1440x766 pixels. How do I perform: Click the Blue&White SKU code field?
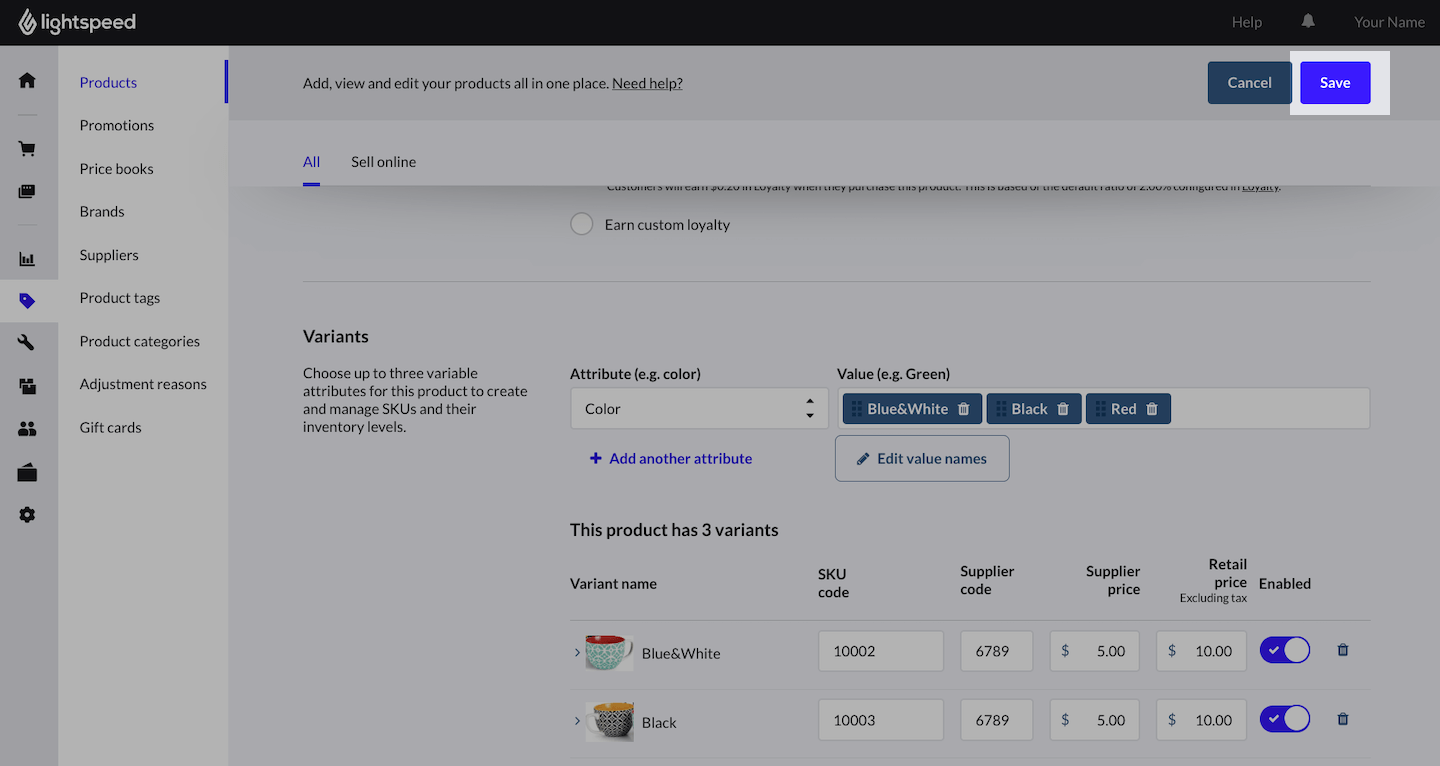(880, 651)
